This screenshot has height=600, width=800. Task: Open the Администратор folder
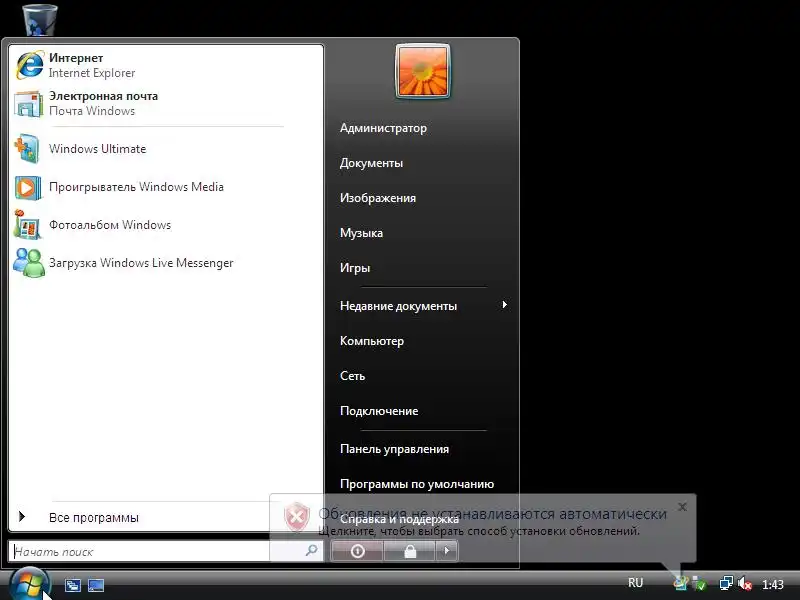(x=383, y=128)
